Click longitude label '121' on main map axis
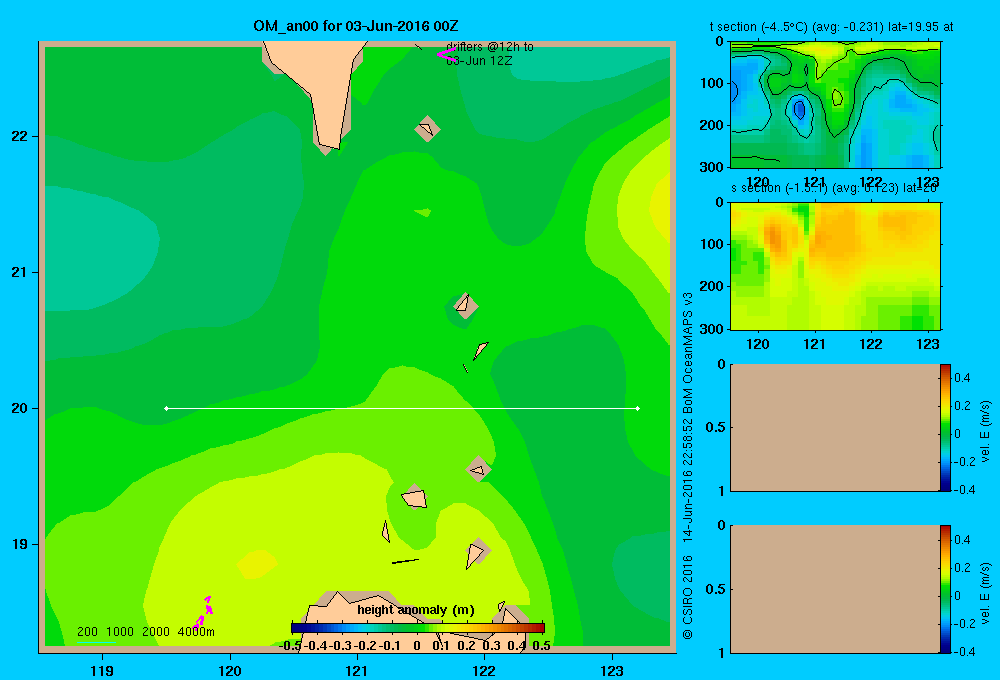This screenshot has width=1000, height=680. (357, 670)
